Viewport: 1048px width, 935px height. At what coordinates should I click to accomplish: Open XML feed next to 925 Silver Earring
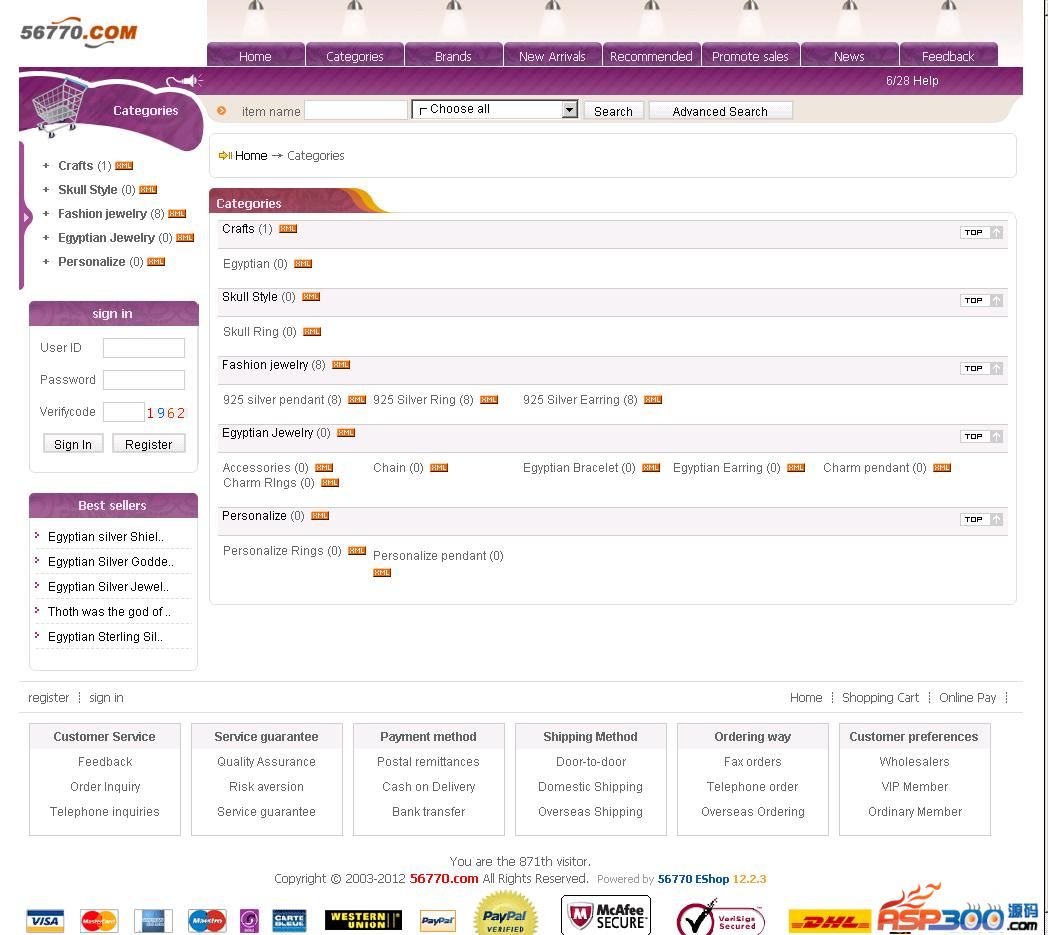click(653, 400)
